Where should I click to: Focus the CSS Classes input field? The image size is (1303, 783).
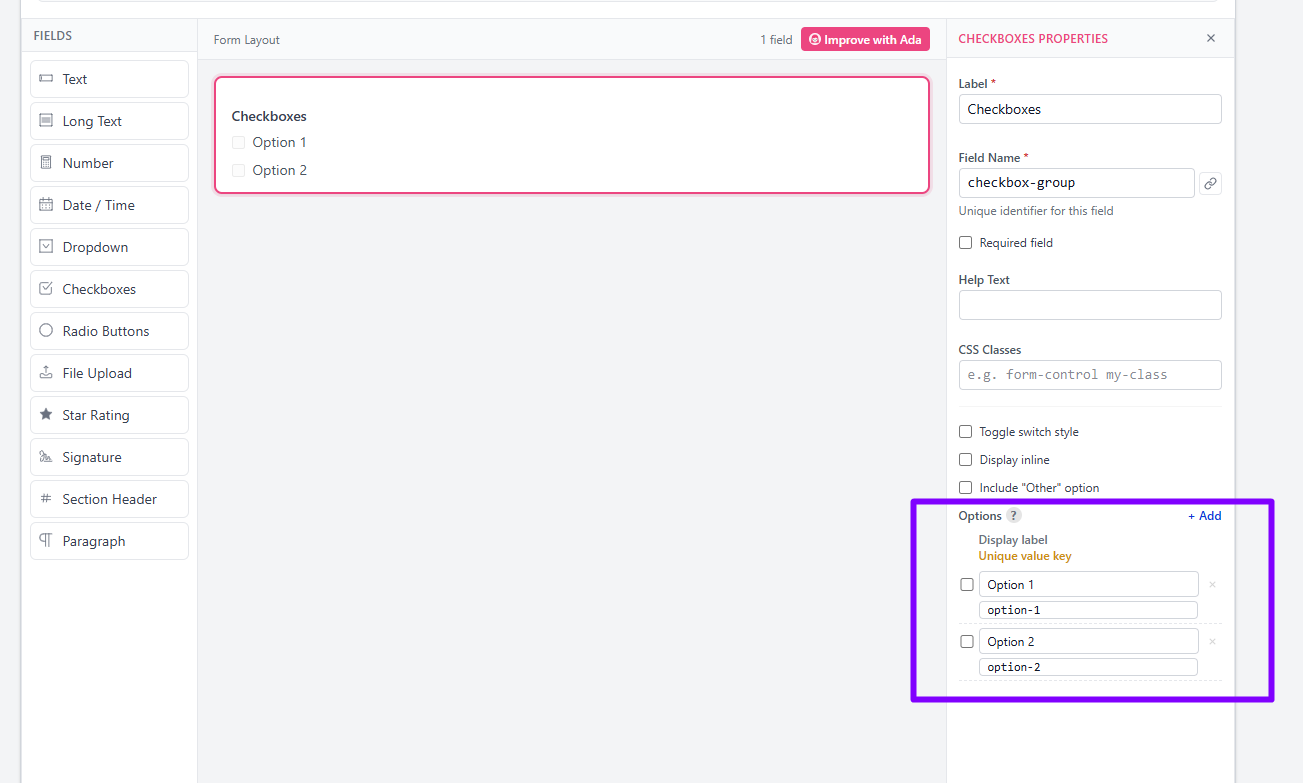point(1090,375)
